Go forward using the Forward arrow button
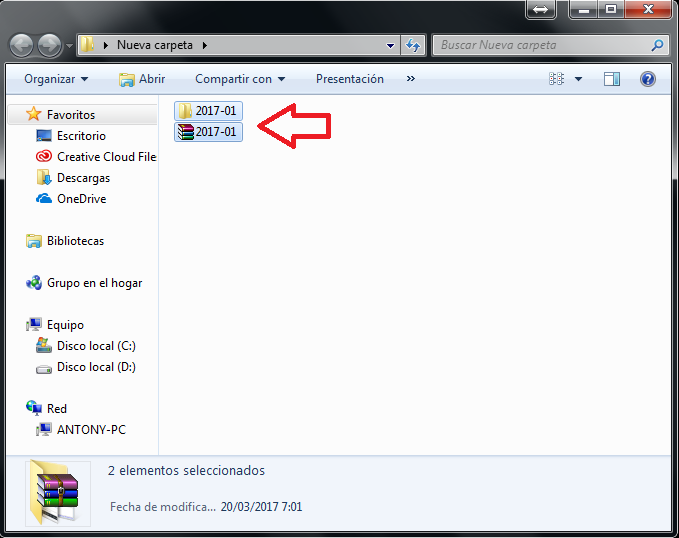This screenshot has height=538, width=679. [x=49, y=45]
